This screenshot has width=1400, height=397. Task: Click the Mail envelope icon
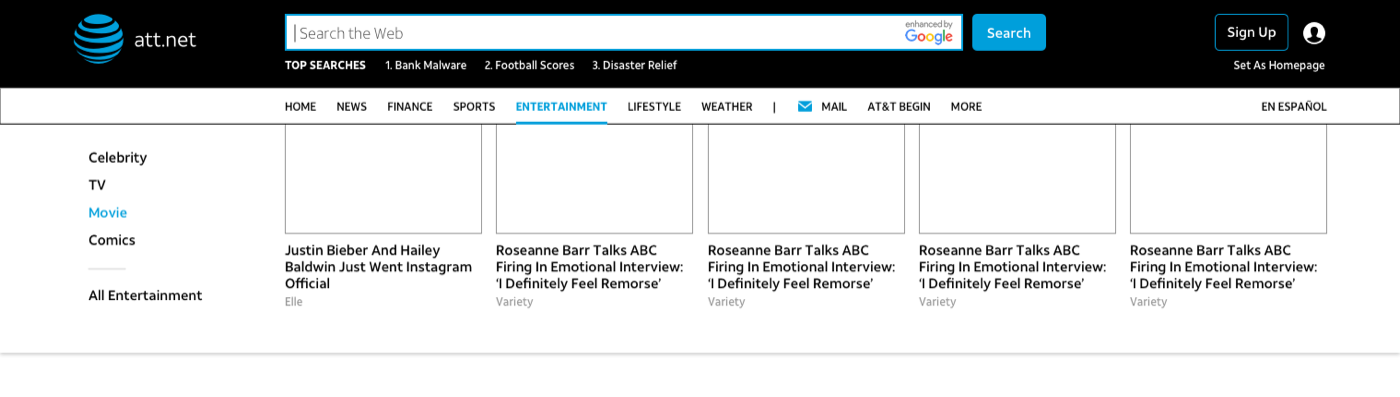pyautogui.click(x=804, y=106)
